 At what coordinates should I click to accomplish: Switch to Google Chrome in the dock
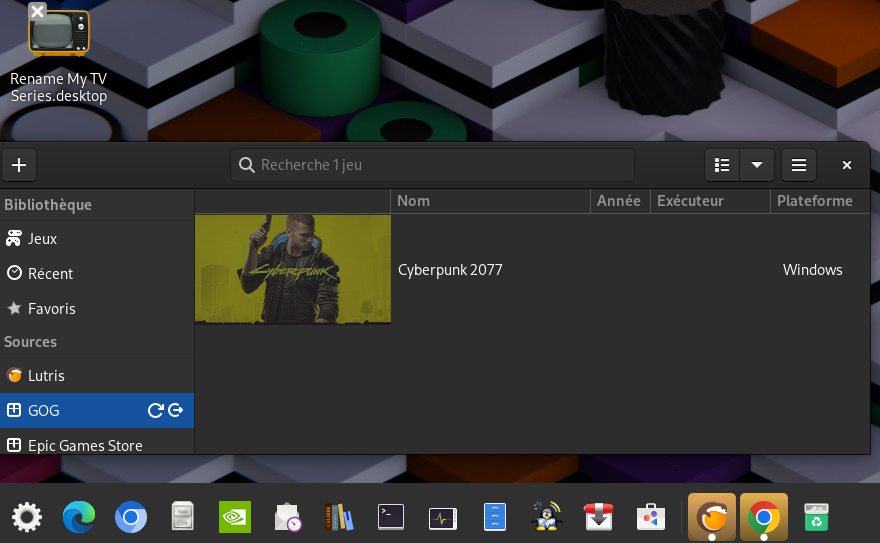[x=764, y=517]
